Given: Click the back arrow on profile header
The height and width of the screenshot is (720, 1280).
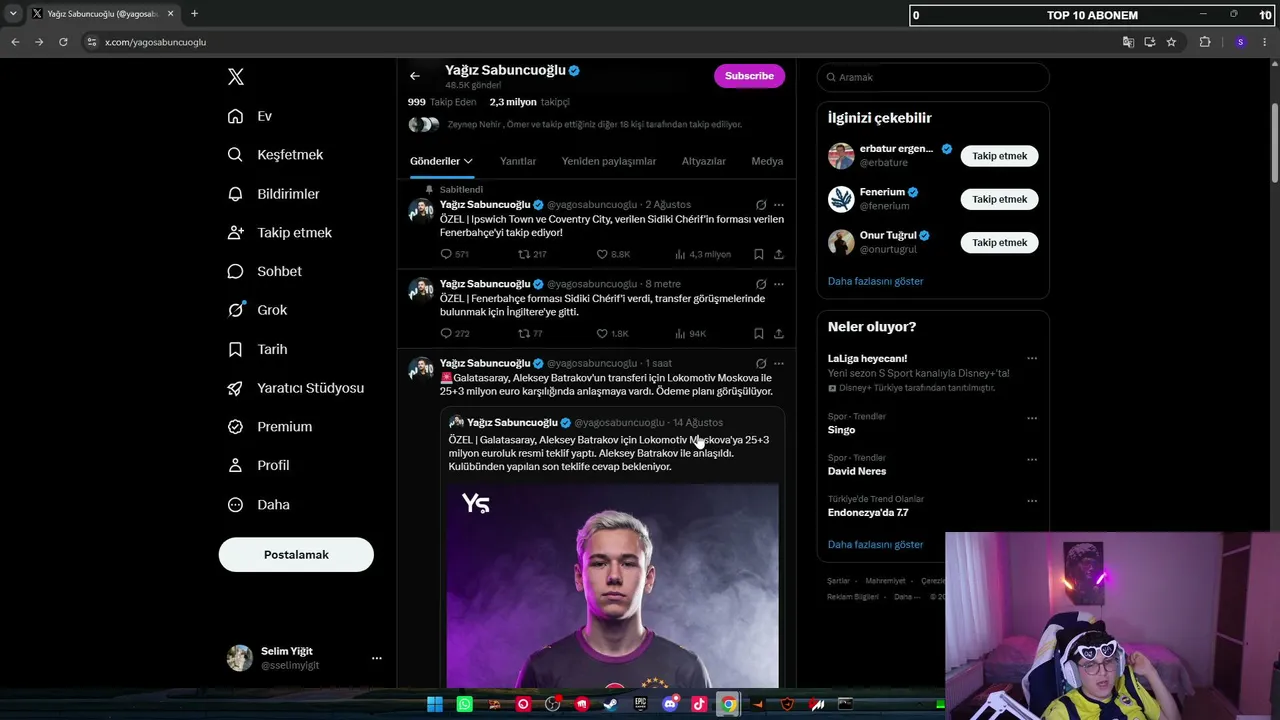Looking at the screenshot, I should (415, 76).
